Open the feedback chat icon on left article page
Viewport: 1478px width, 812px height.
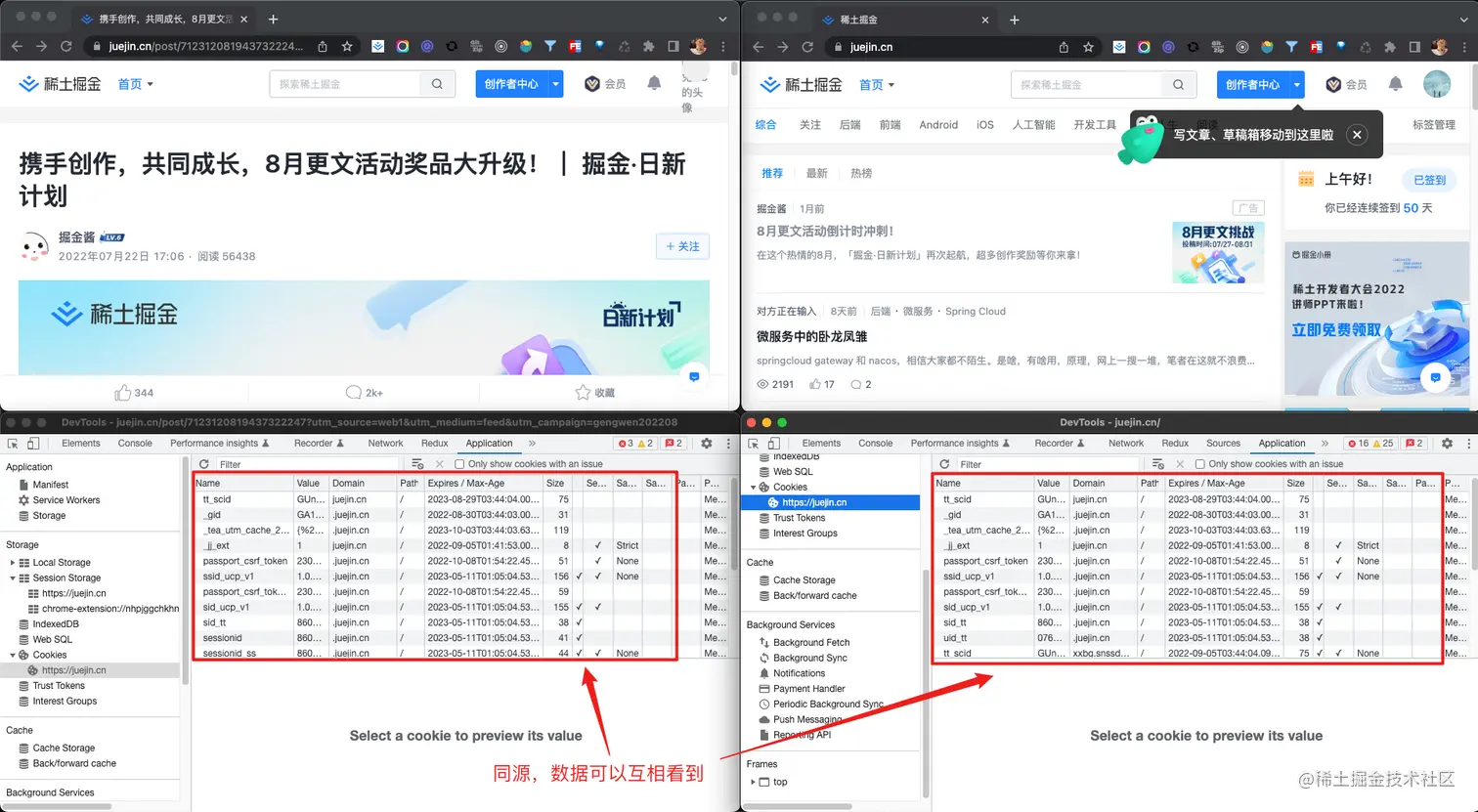694,377
